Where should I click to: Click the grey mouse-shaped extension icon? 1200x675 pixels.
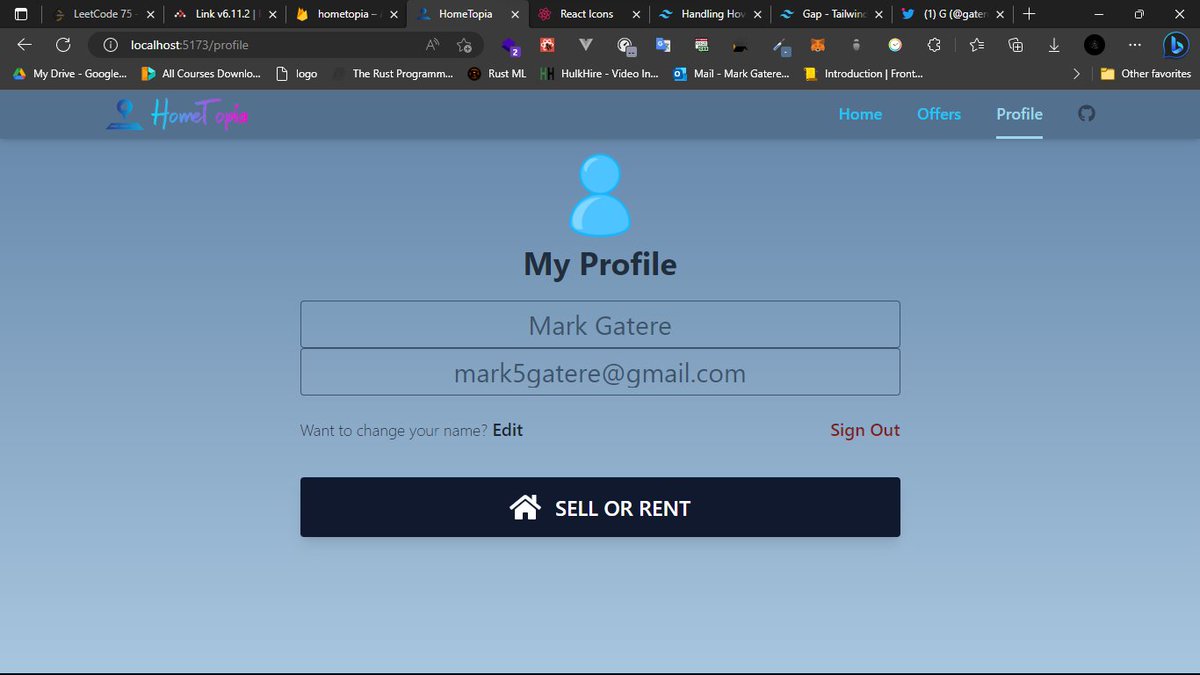pyautogui.click(x=856, y=45)
